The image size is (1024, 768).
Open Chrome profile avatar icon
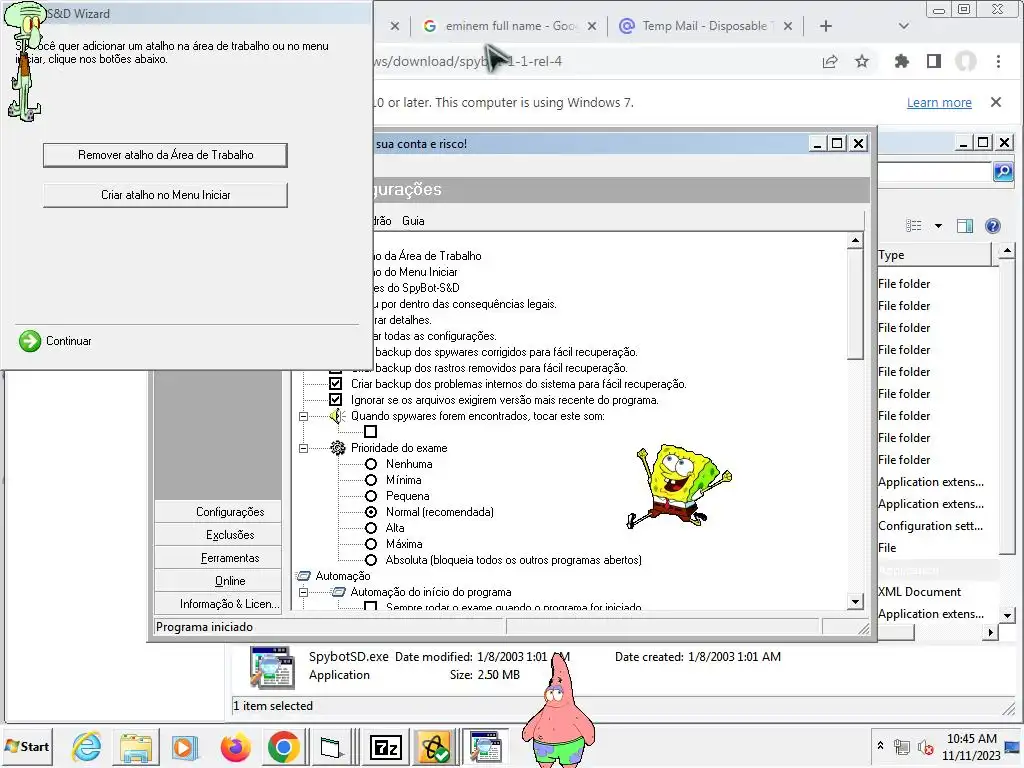[966, 61]
